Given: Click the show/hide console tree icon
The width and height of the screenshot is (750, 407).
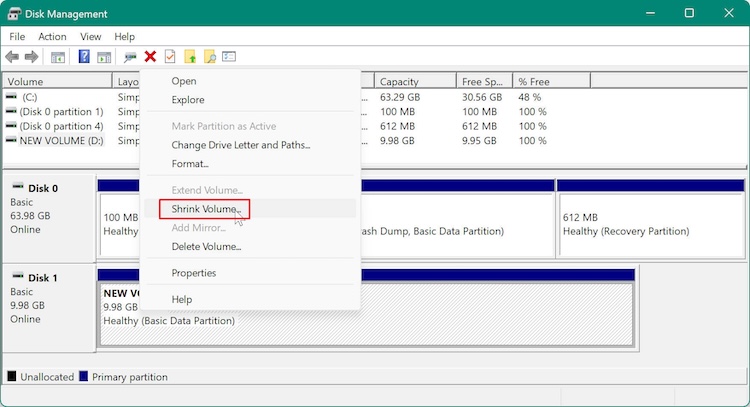Looking at the screenshot, I should (x=58, y=57).
